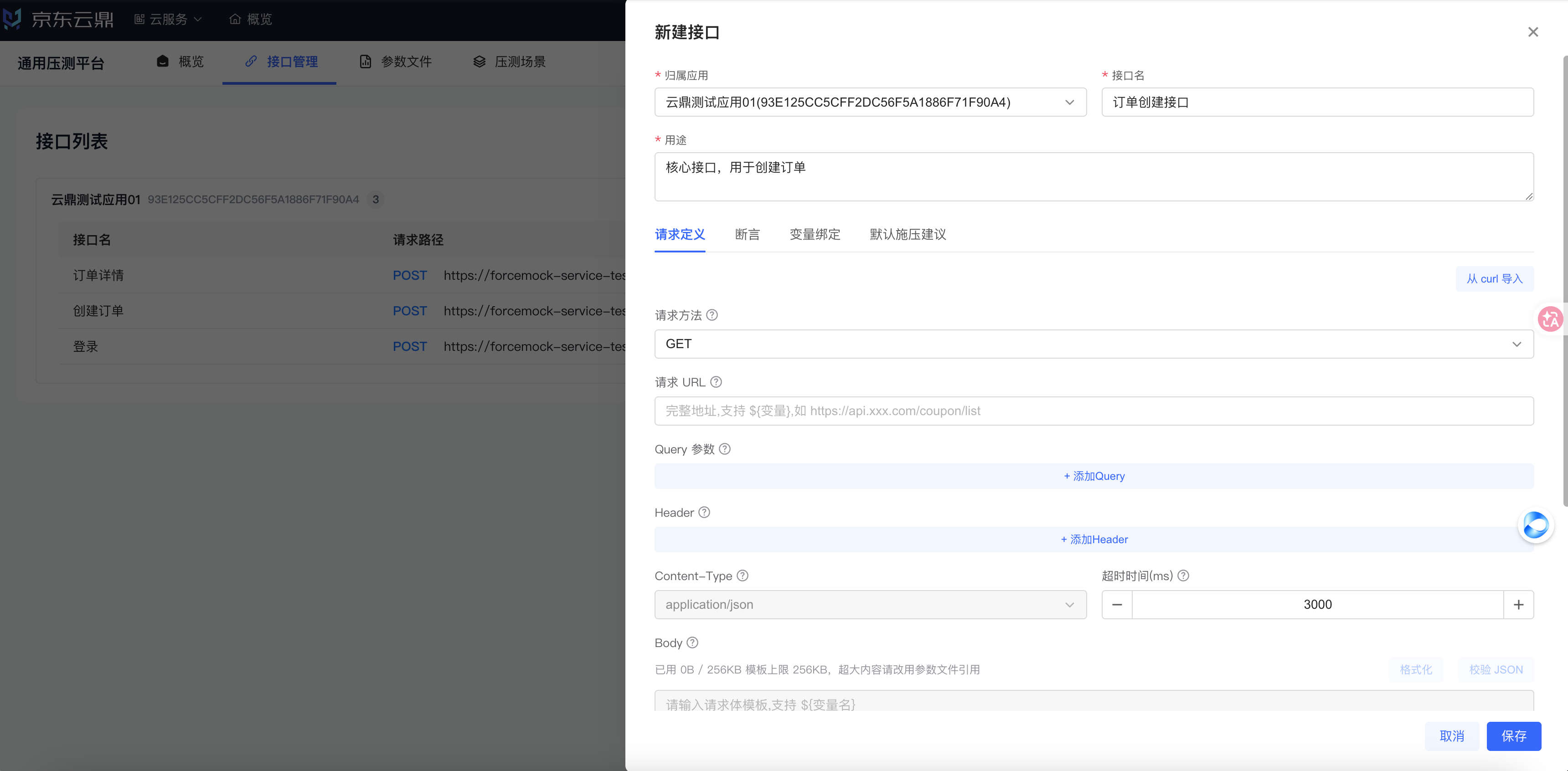
Task: Click the 概览 icon in platform nav
Action: tap(163, 61)
